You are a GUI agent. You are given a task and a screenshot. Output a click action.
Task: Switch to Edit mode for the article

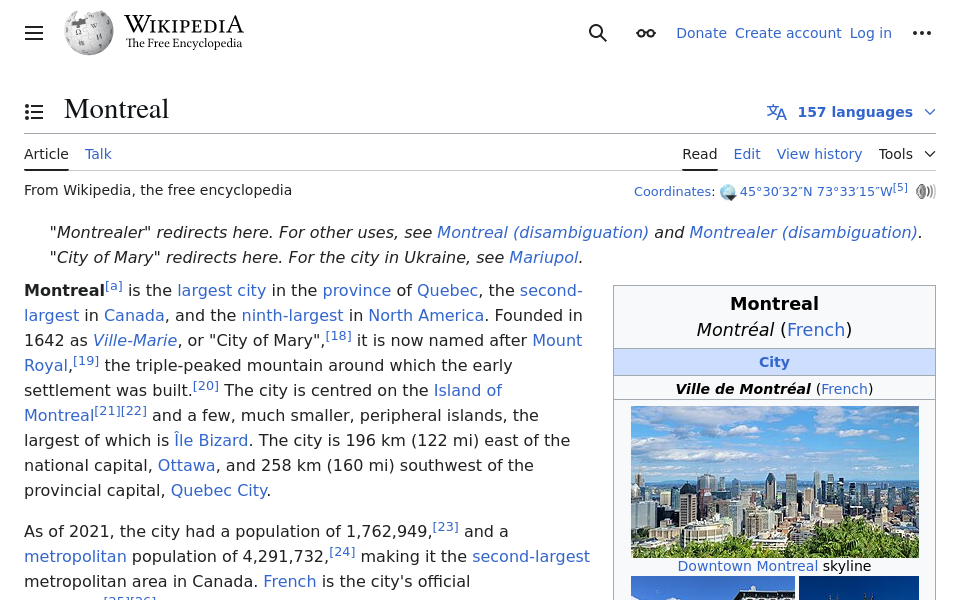(x=747, y=154)
